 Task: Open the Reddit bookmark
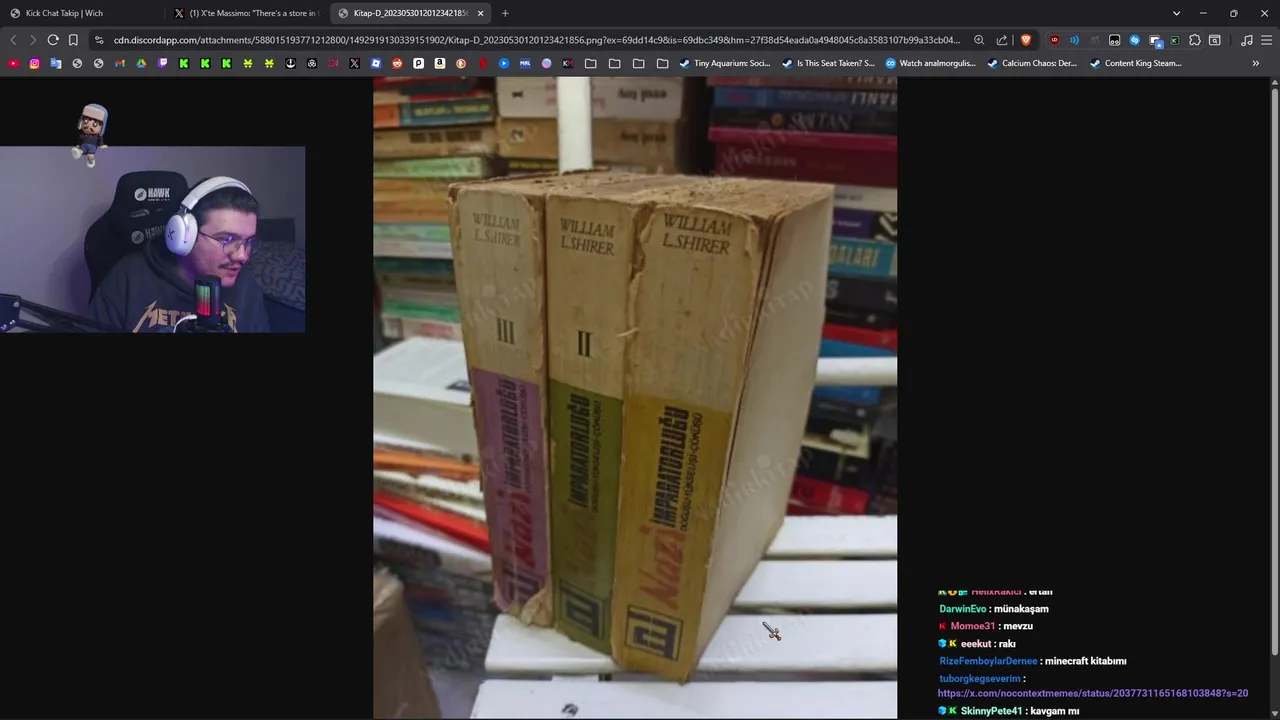[397, 63]
